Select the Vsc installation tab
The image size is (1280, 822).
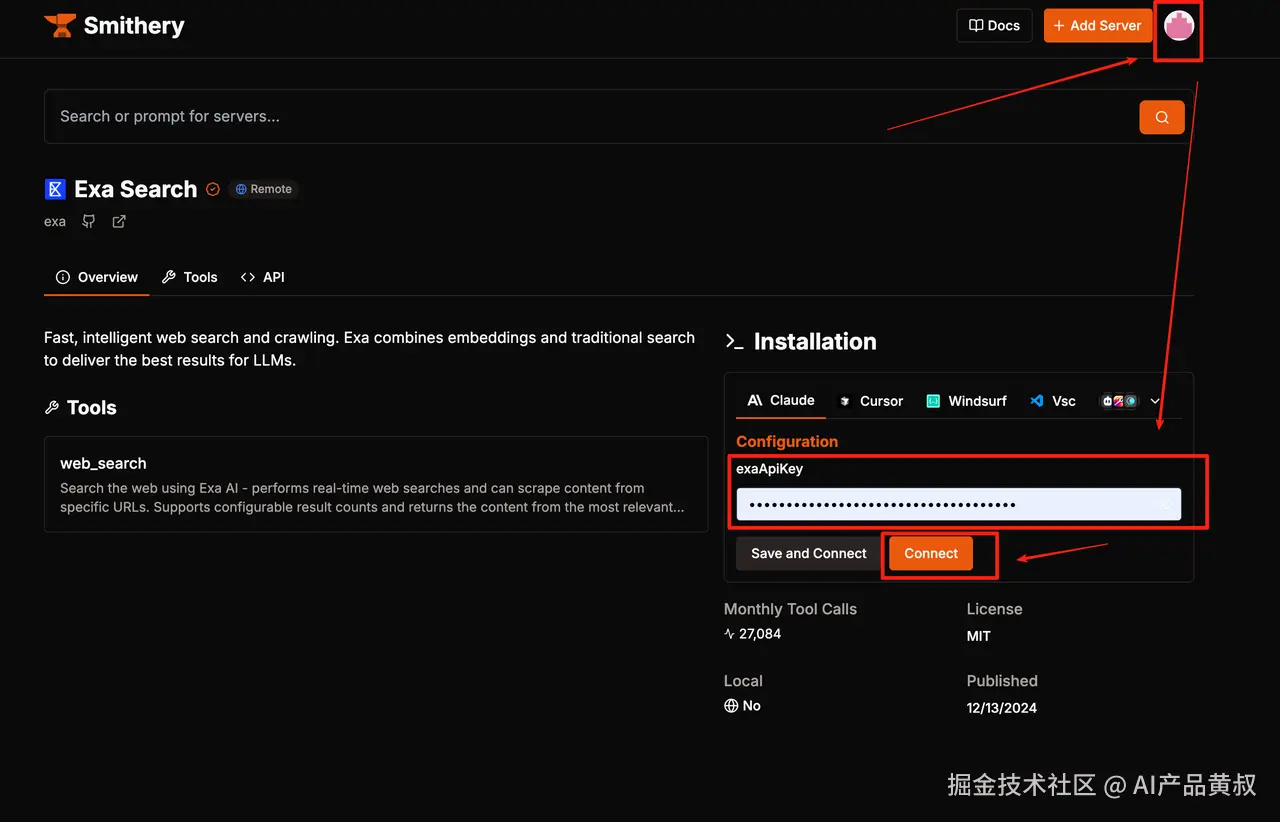[1053, 401]
